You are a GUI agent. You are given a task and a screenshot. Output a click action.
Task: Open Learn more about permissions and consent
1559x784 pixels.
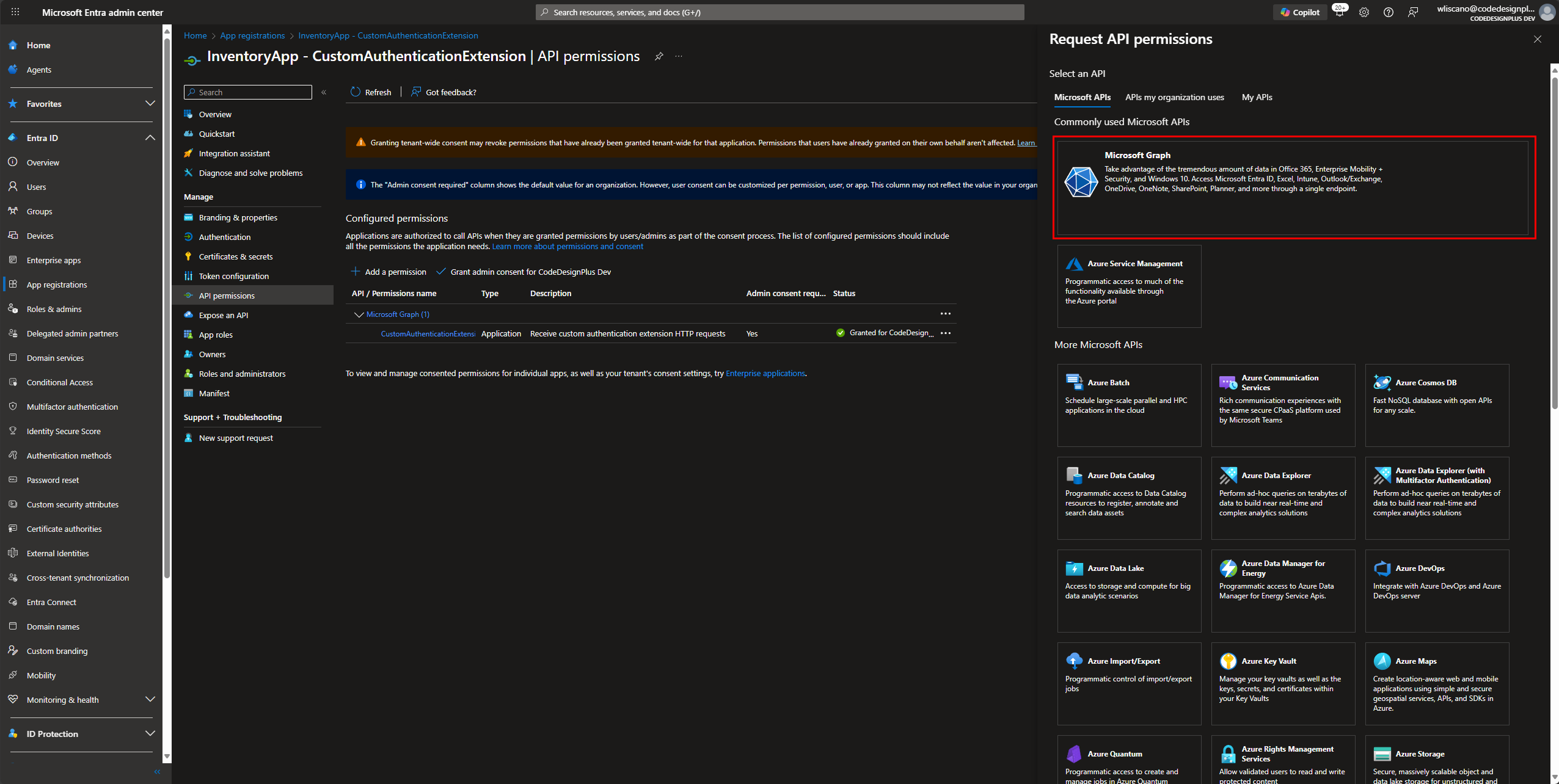coord(568,247)
